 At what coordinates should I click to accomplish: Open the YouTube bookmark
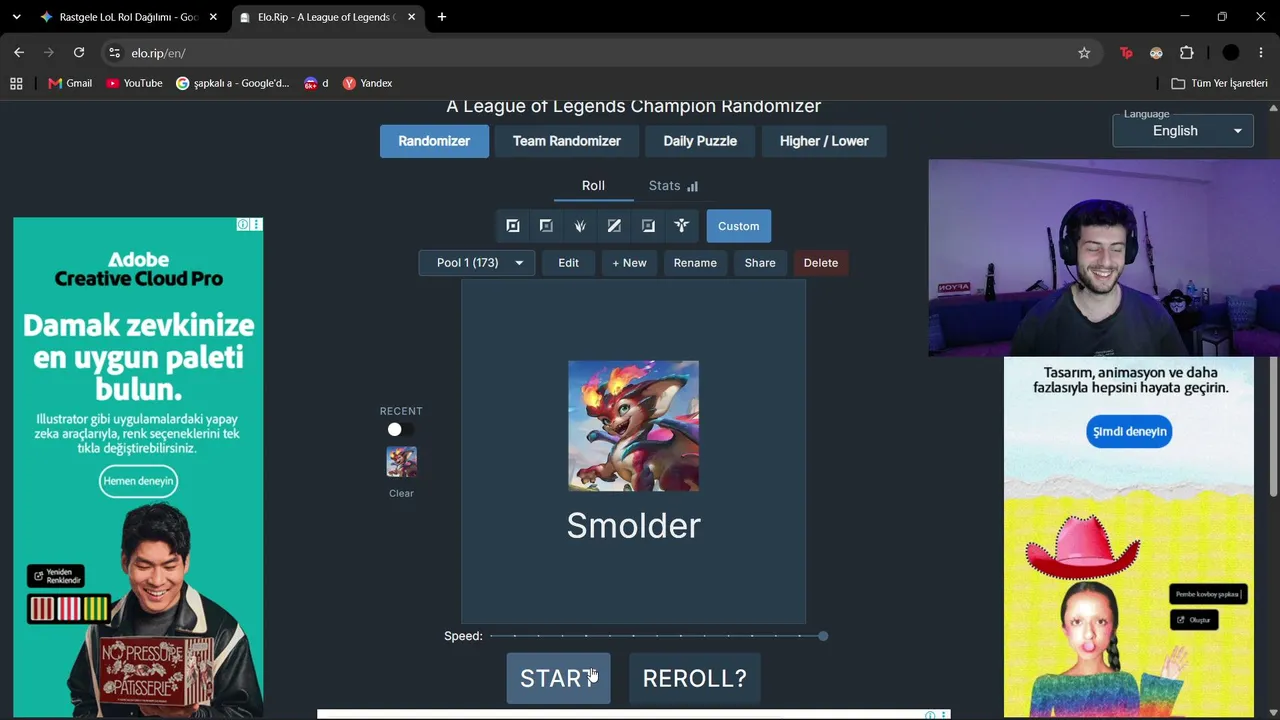pos(134,83)
